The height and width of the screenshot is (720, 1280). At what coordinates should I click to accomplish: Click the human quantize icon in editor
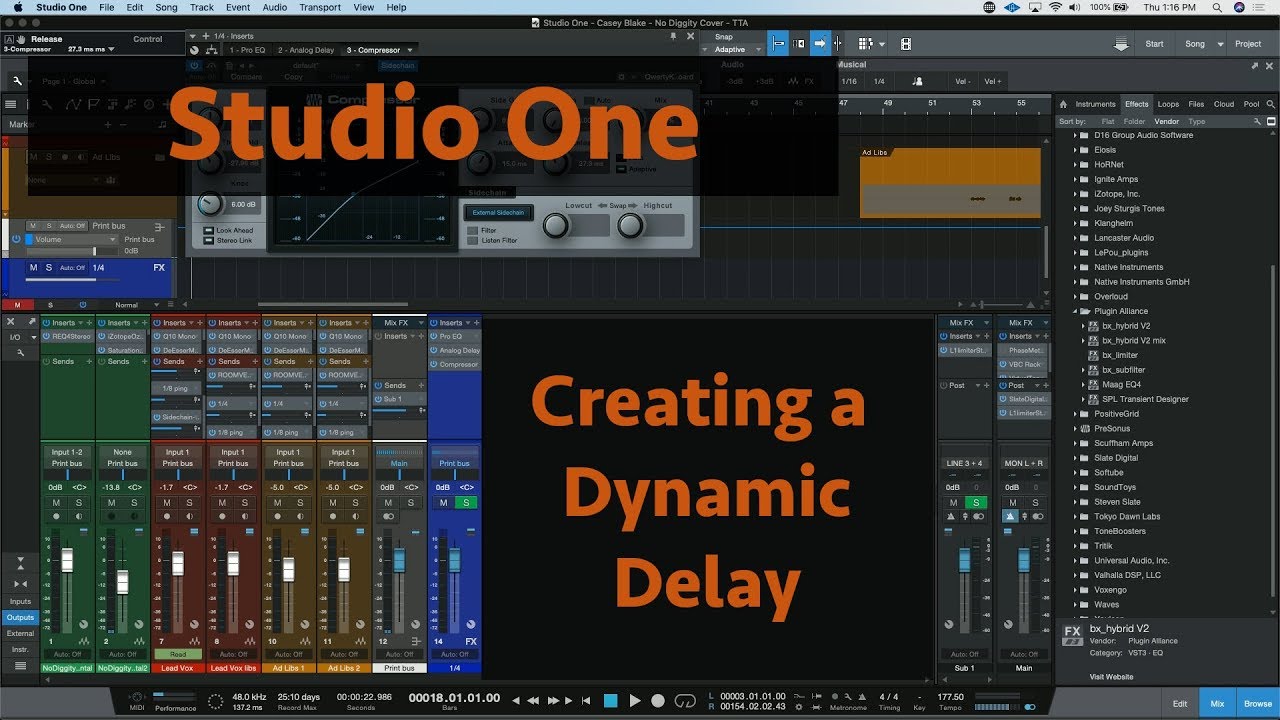tap(918, 81)
